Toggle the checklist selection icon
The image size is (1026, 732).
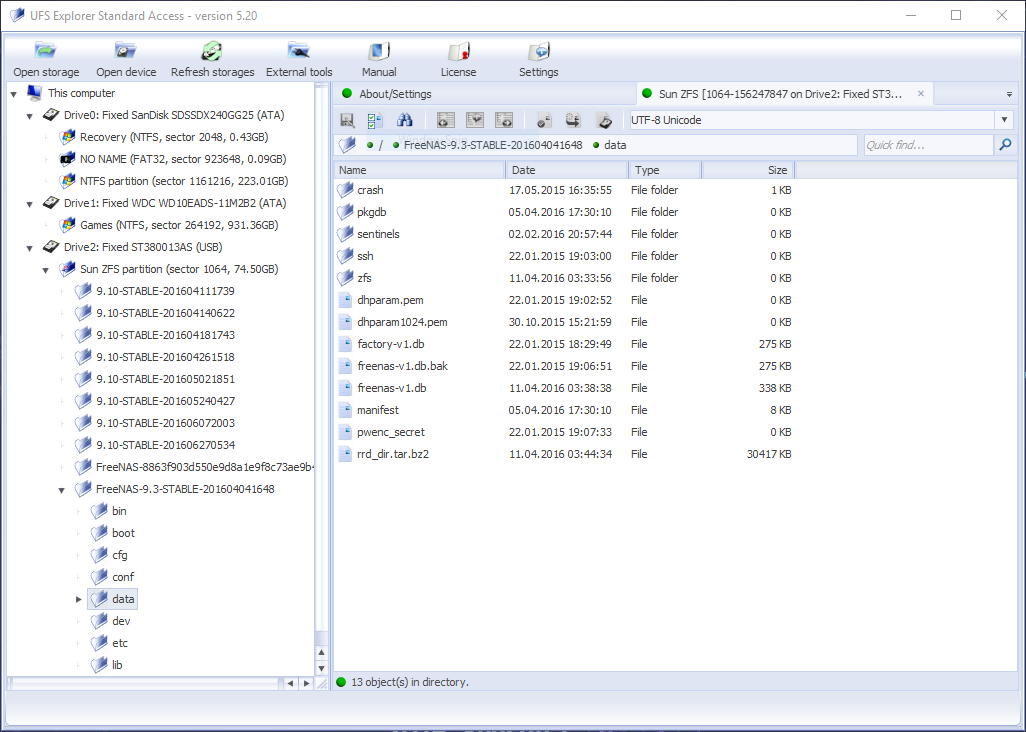pos(375,120)
